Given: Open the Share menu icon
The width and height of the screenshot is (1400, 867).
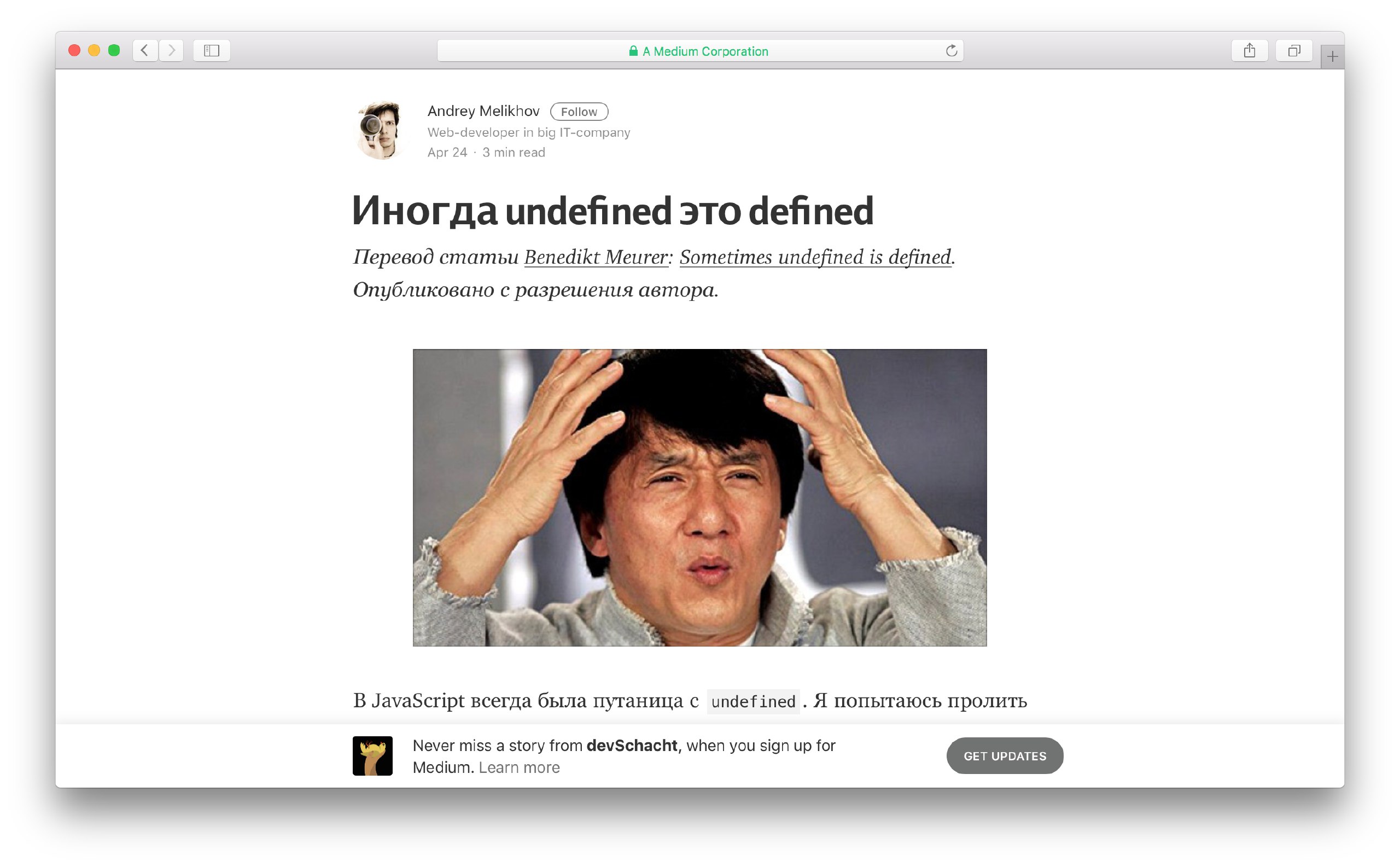Looking at the screenshot, I should 1249,50.
